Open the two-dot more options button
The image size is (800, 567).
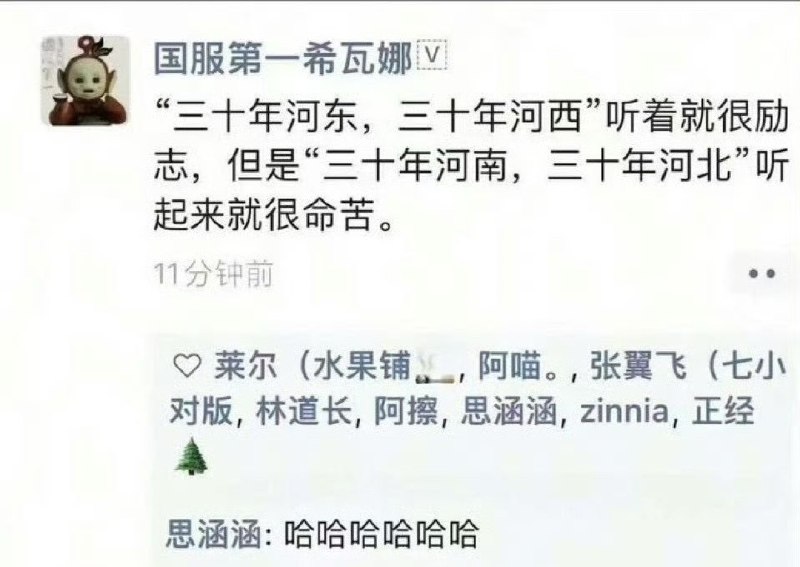coord(762,274)
